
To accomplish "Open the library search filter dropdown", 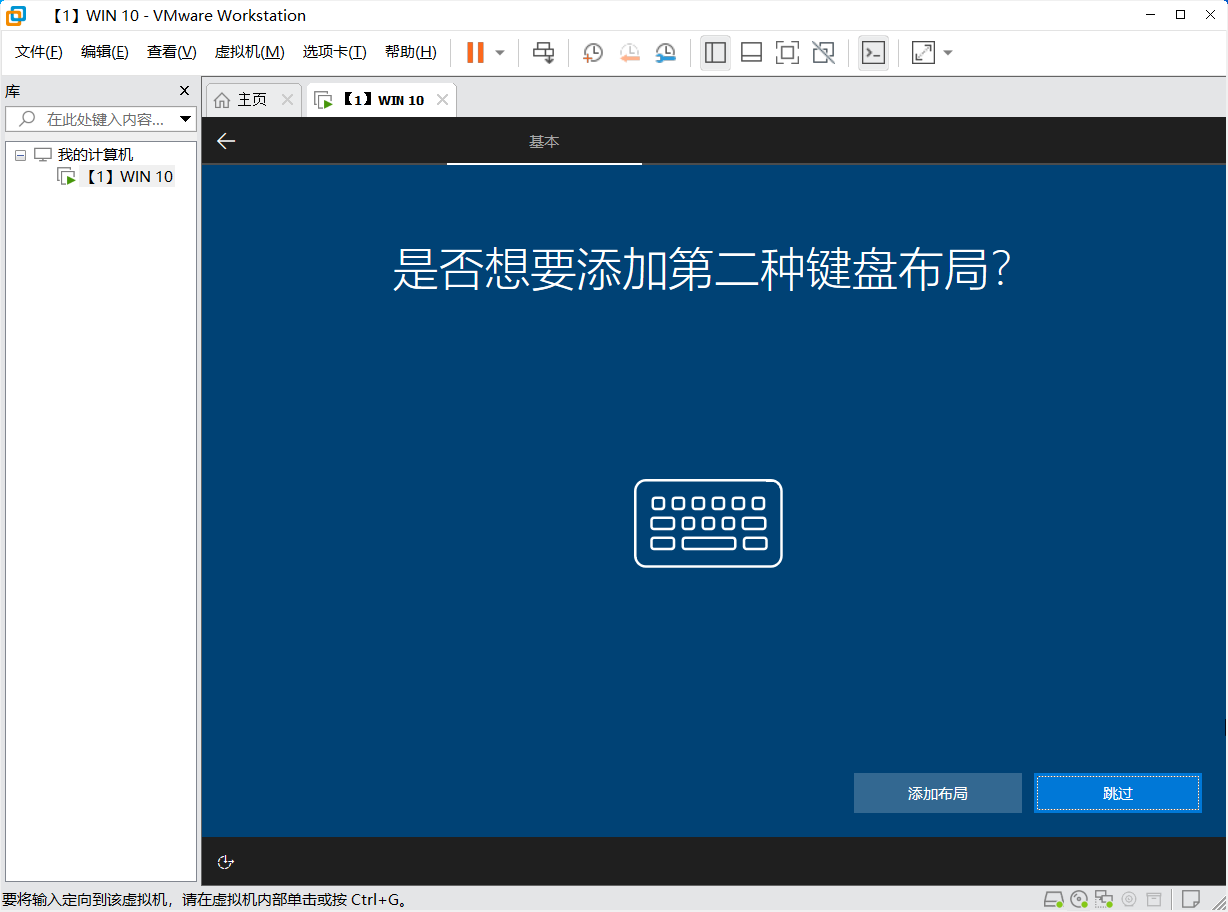I will [x=185, y=119].
